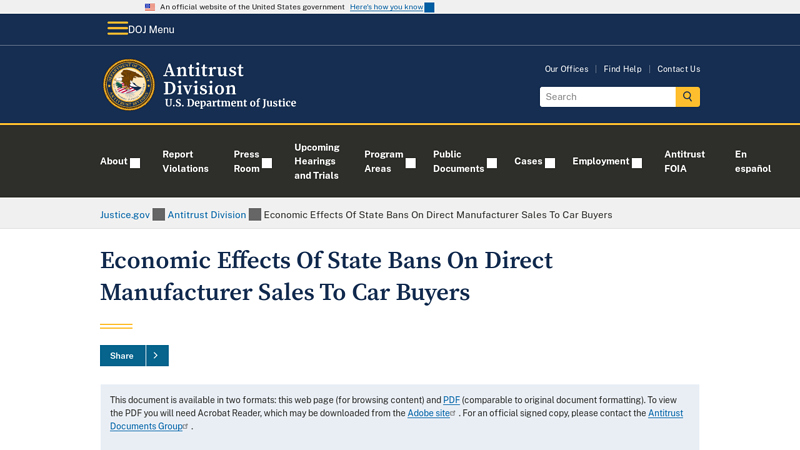This screenshot has width=800, height=450.
Task: Click the Contact Us link
Action: (x=679, y=69)
